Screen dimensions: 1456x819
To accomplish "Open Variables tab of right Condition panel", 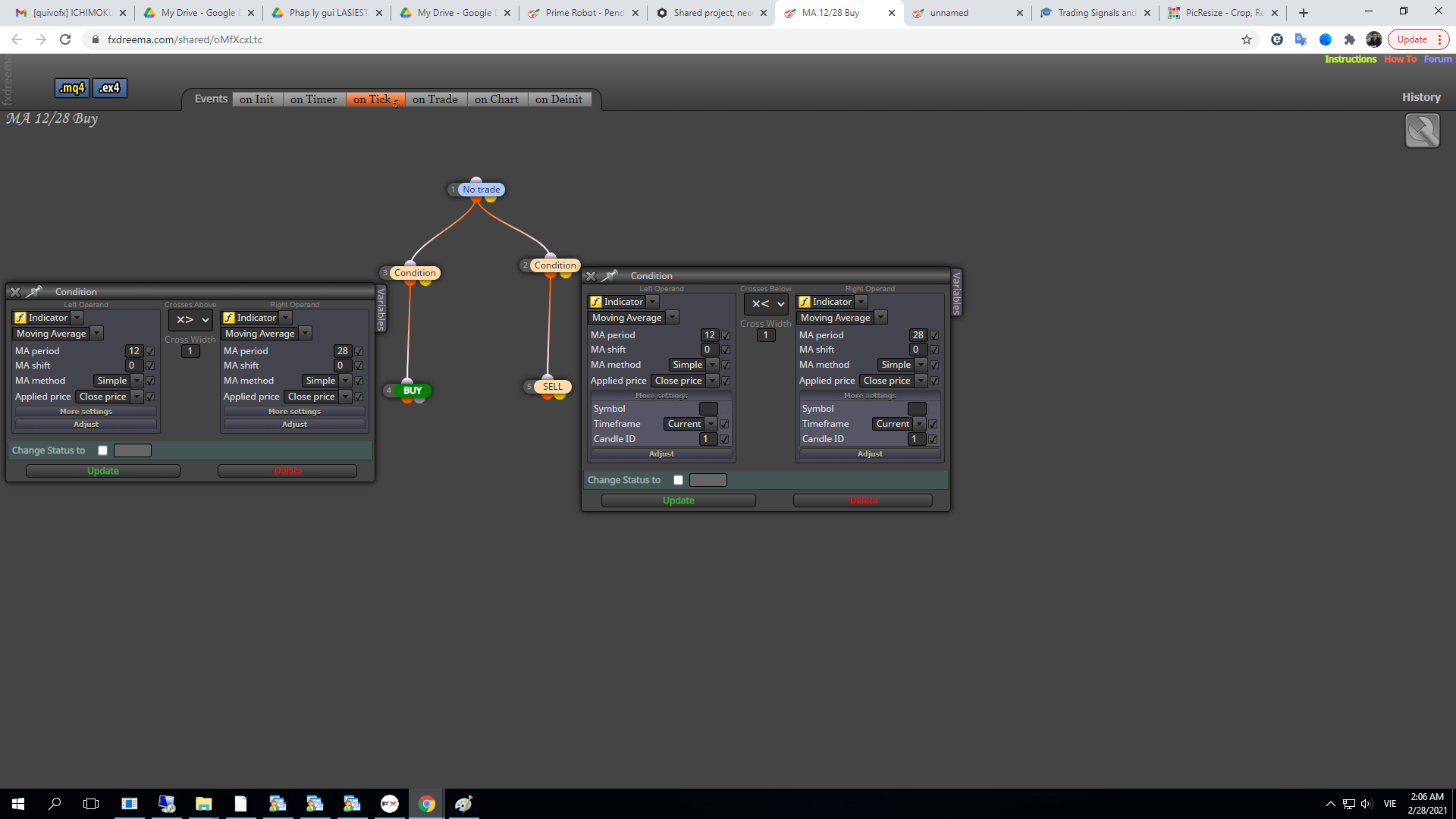I will 956,293.
